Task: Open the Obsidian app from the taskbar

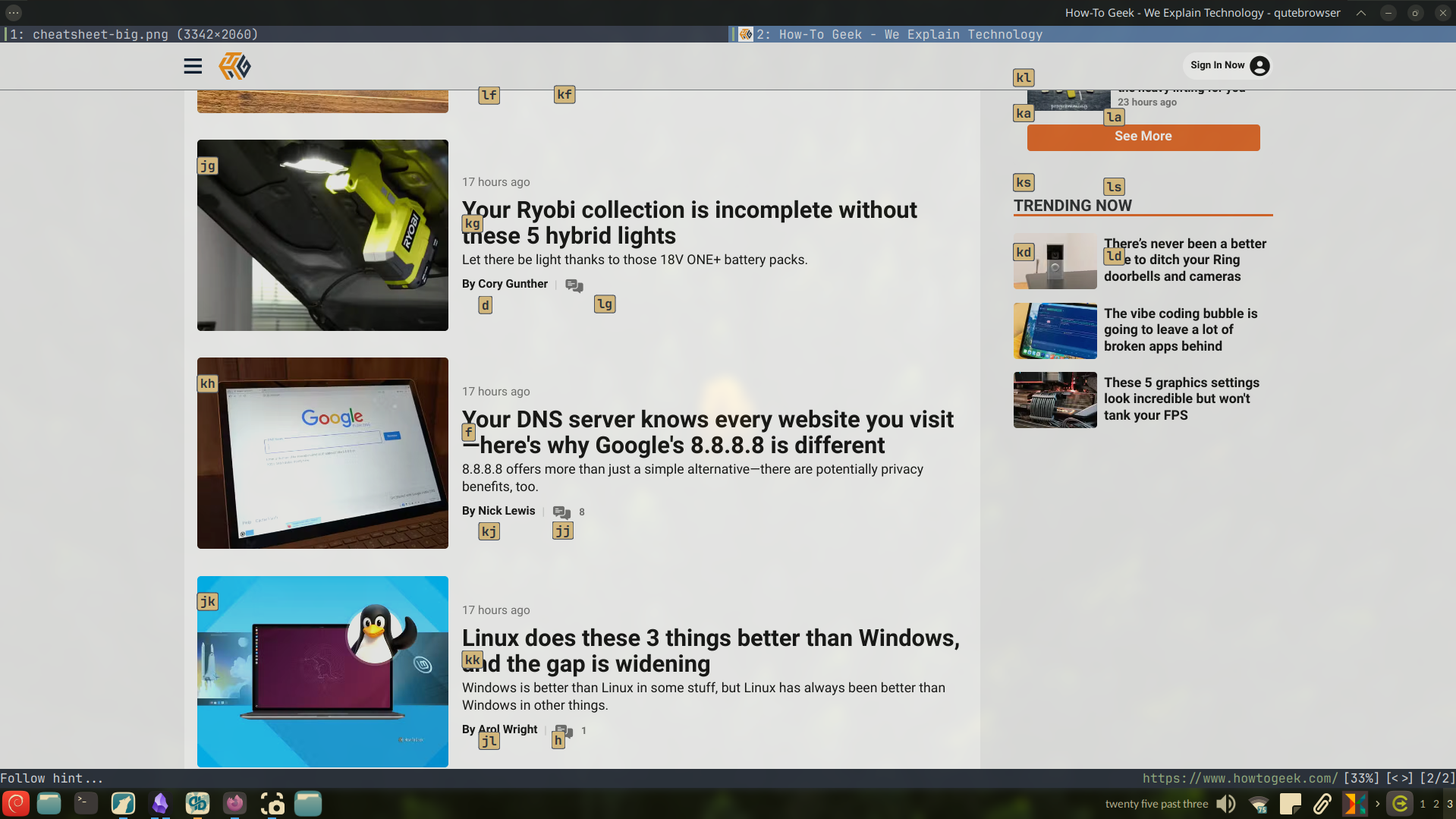Action: tap(160, 803)
